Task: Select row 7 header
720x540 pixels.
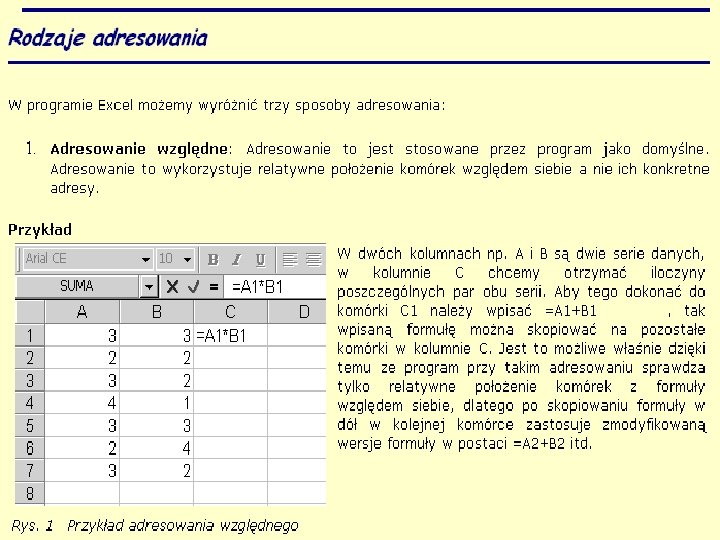Action: pos(30,470)
